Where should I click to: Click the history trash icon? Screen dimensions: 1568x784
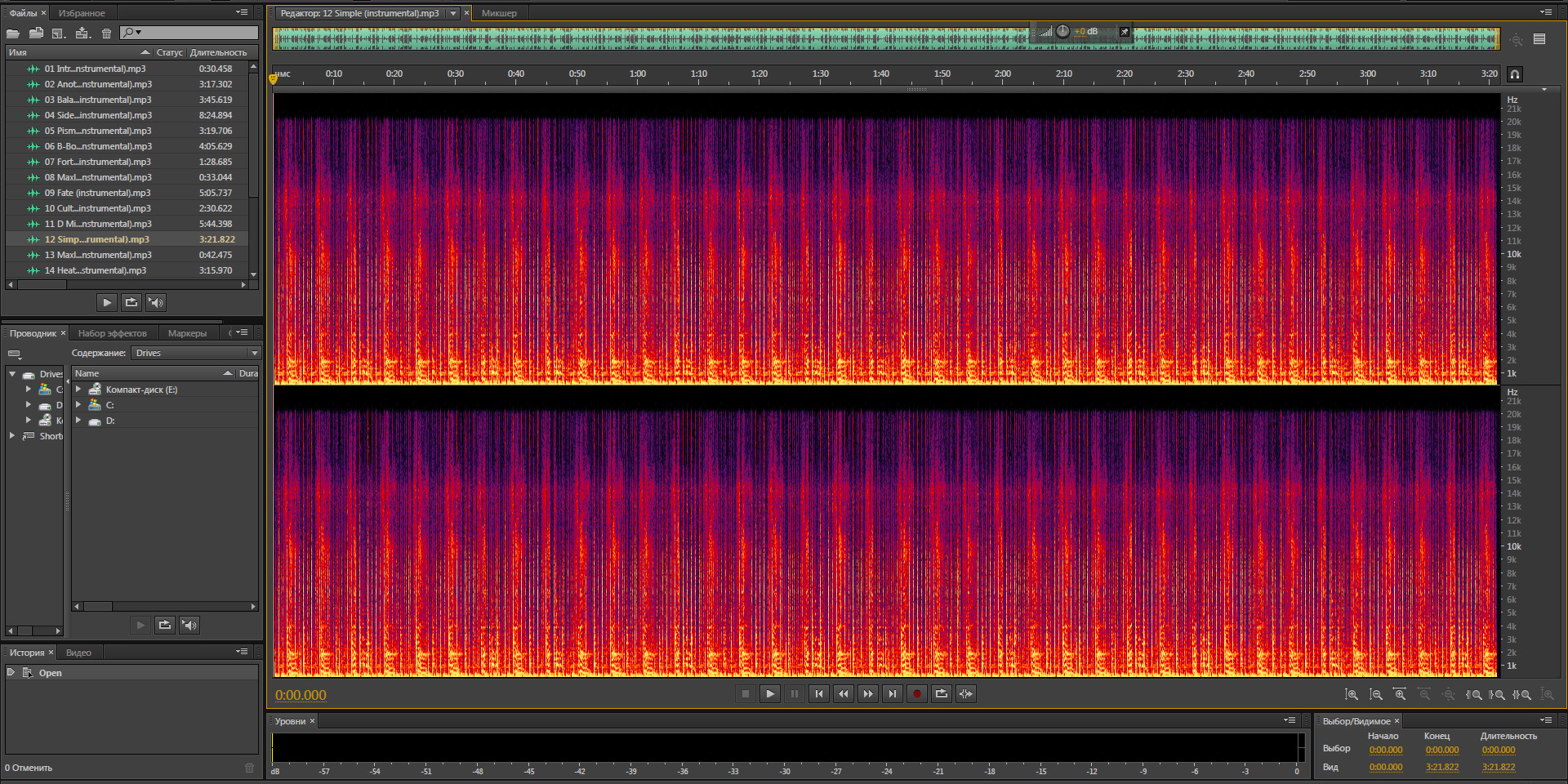pos(249,768)
